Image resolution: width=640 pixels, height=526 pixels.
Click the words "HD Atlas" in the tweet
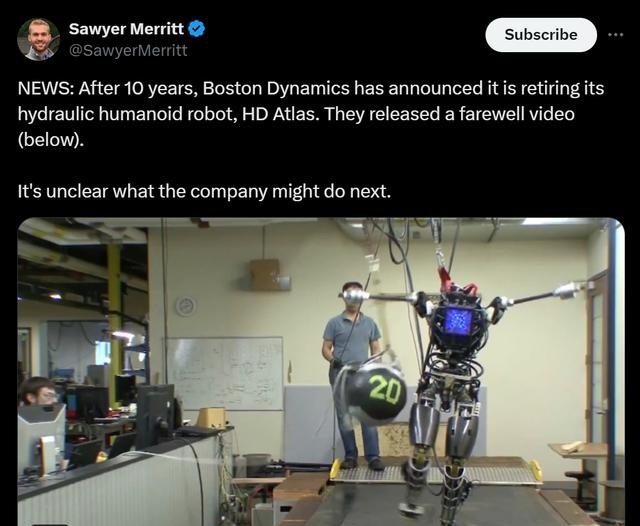click(x=279, y=114)
